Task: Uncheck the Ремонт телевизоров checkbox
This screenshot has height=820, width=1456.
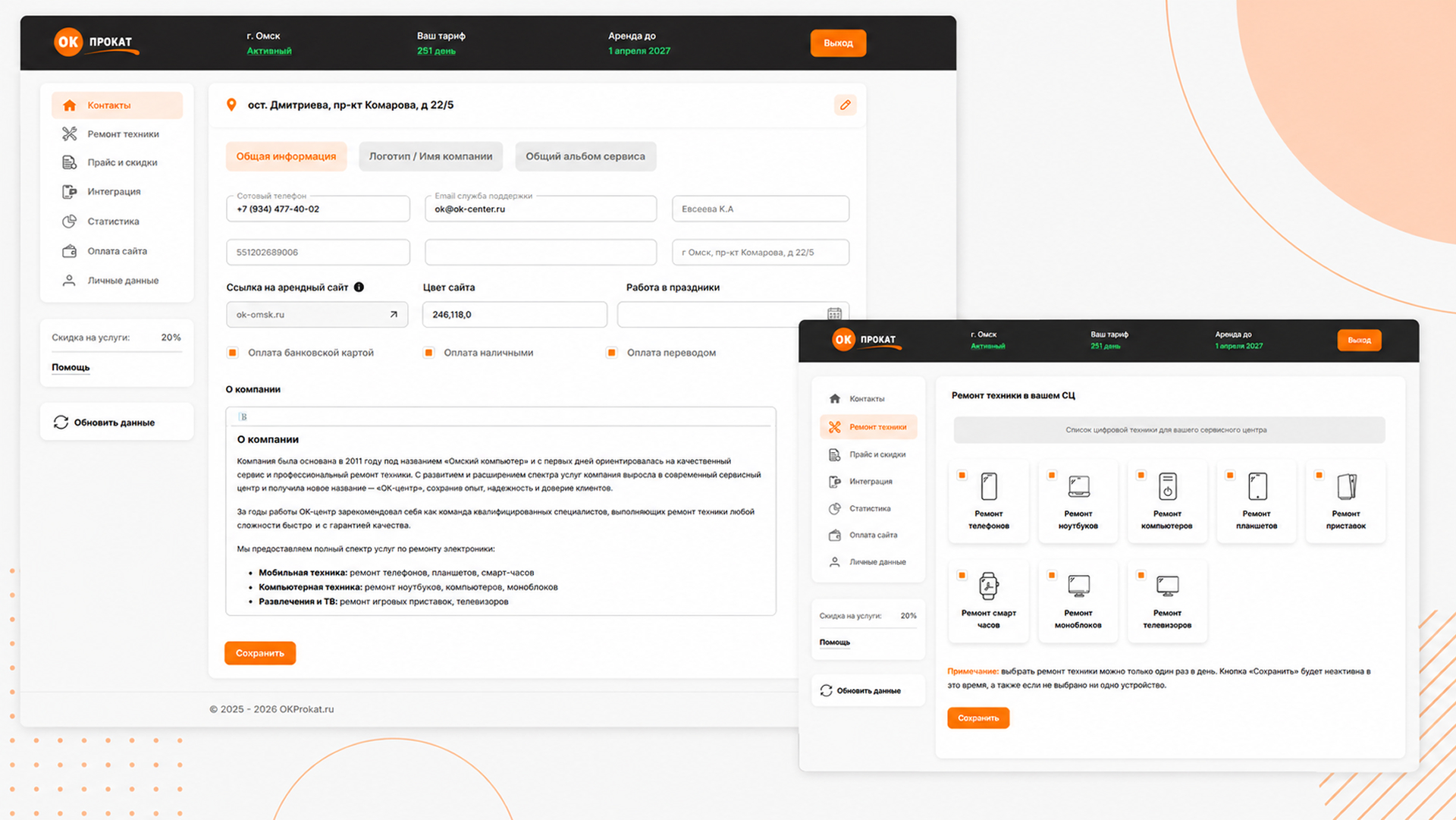Action: coord(1141,575)
